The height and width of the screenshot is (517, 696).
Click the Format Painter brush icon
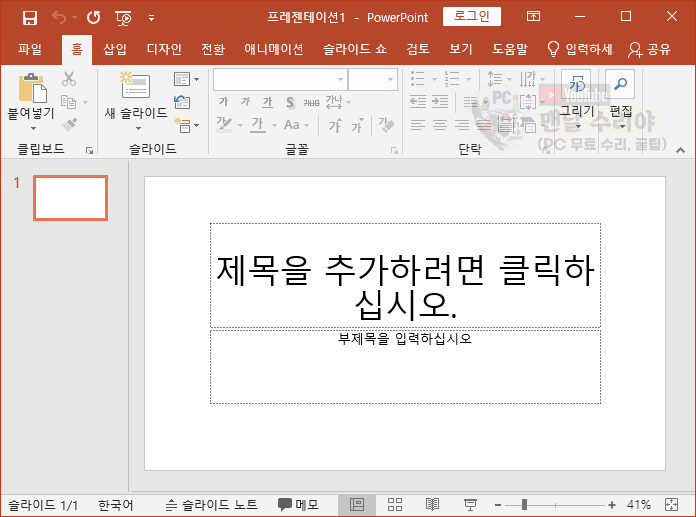69,125
